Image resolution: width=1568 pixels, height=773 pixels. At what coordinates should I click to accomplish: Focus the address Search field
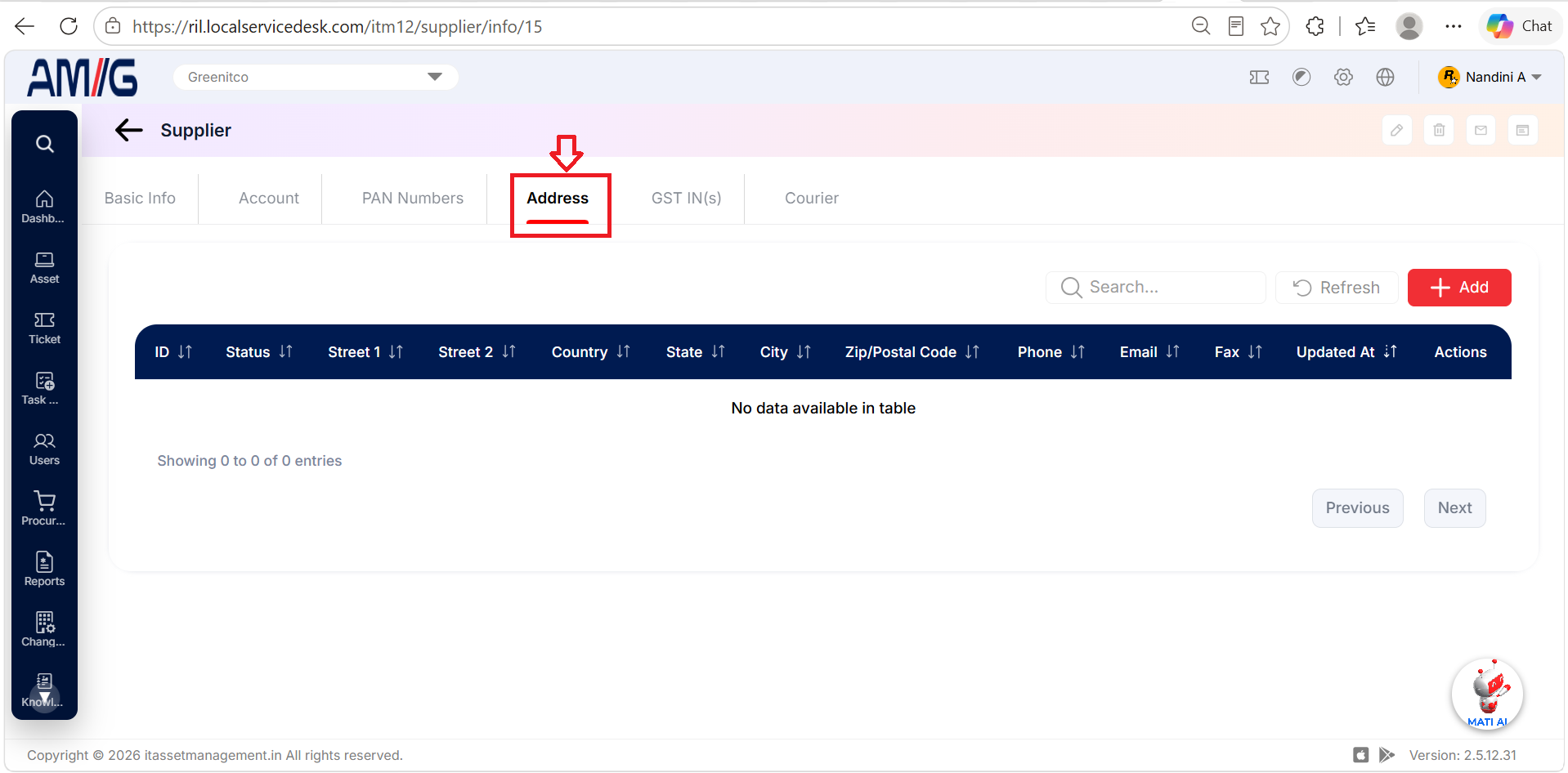point(1156,288)
